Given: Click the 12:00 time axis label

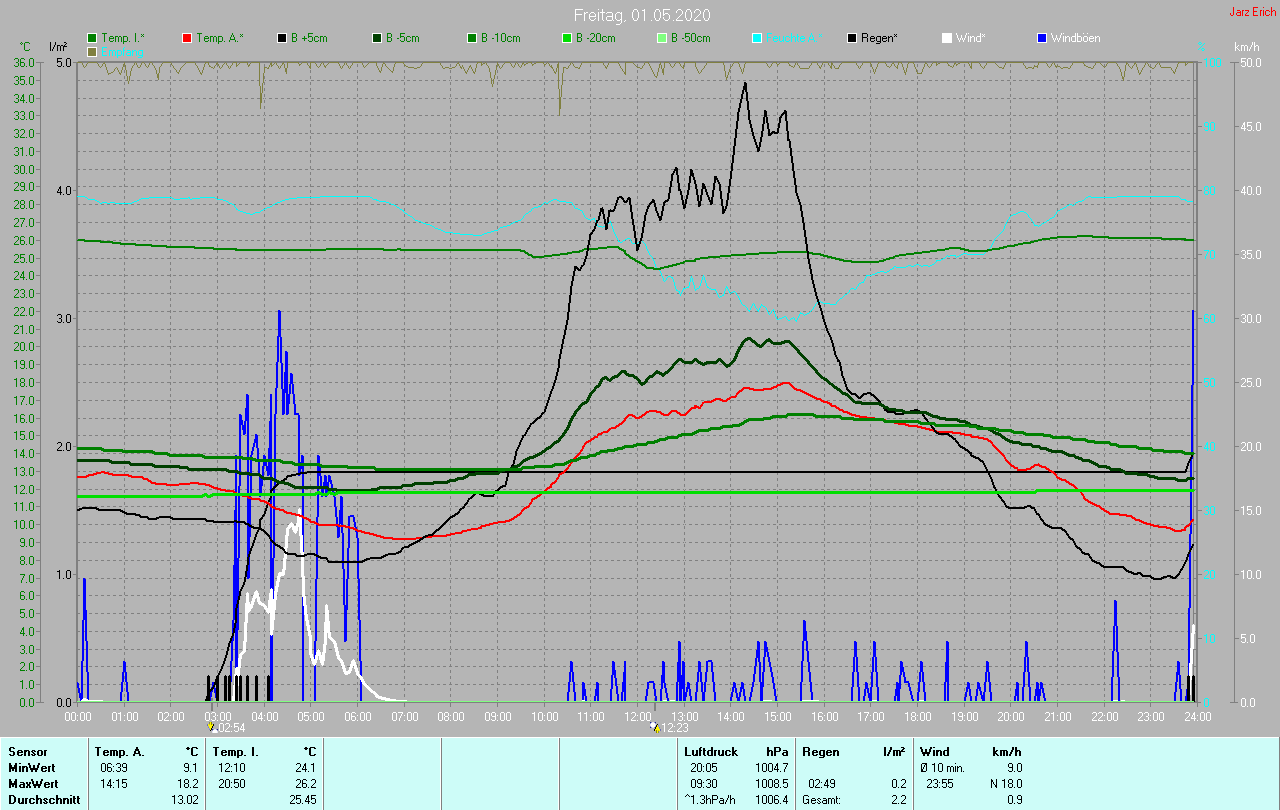Looking at the screenshot, I should pos(638,716).
